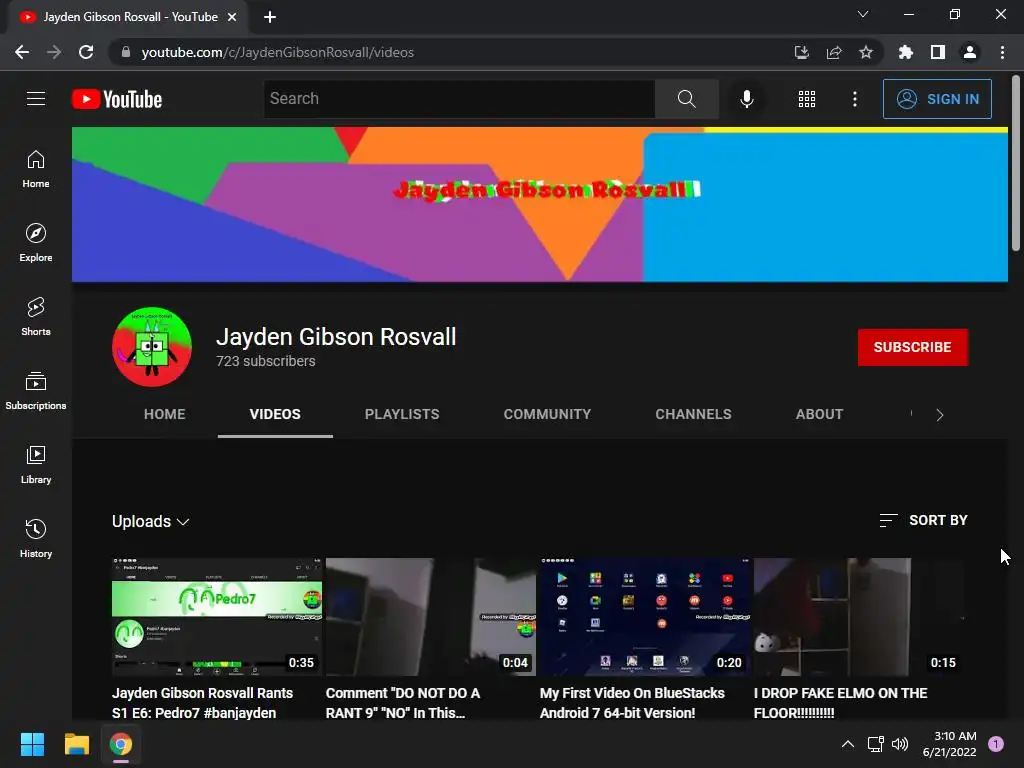Click the channel avatar picture

coord(152,347)
